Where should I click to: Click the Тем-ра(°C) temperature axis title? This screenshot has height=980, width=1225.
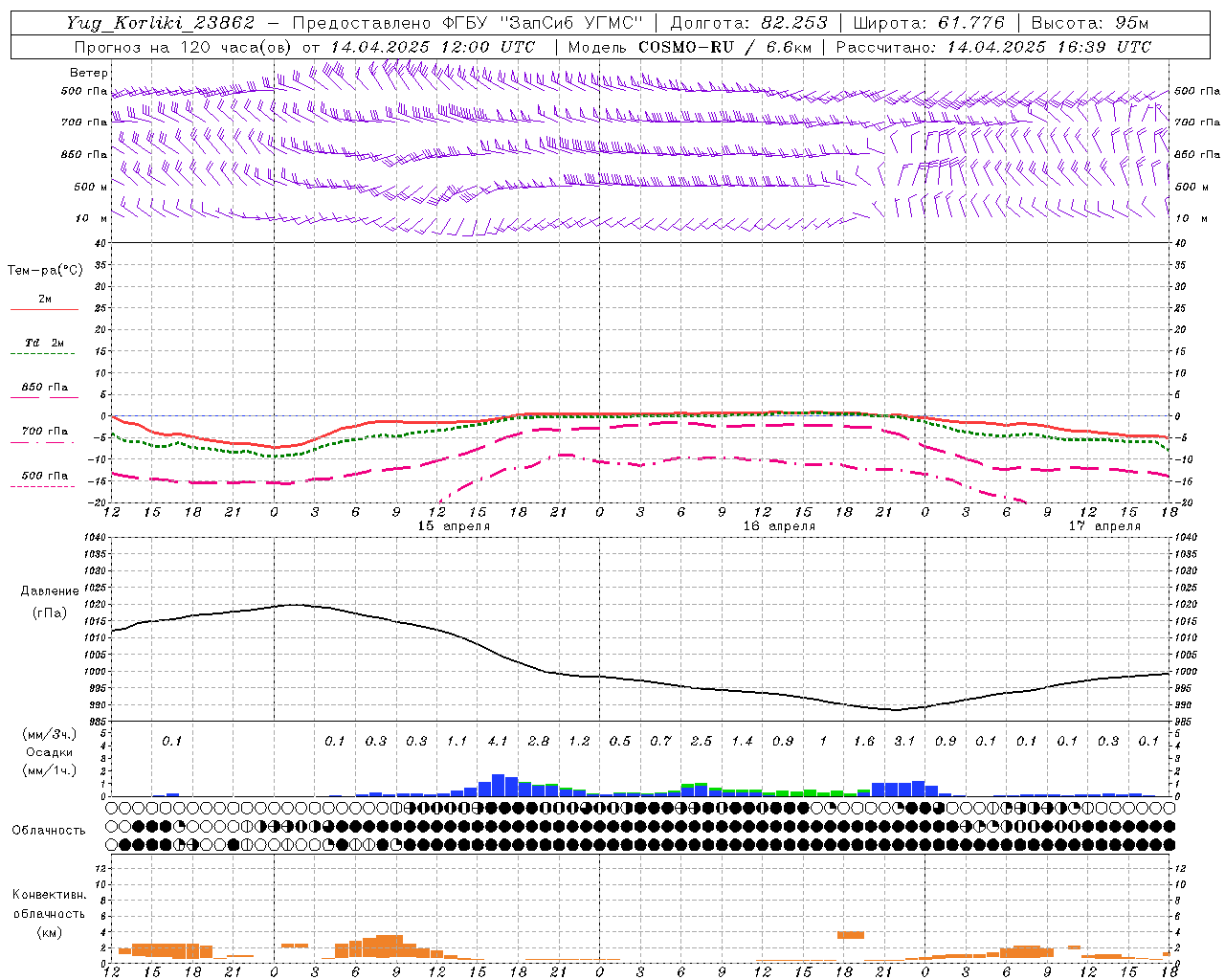[45, 271]
